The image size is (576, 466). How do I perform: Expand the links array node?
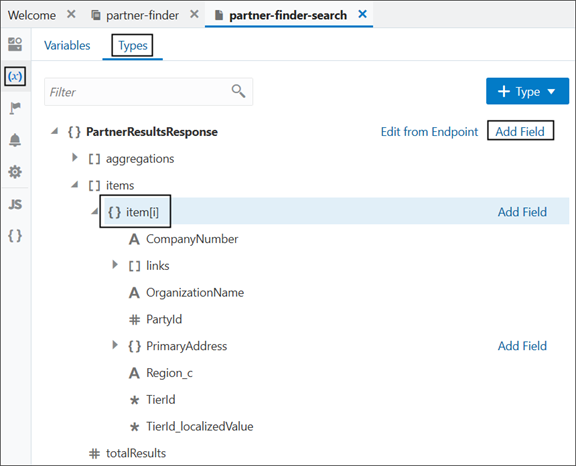pos(115,265)
